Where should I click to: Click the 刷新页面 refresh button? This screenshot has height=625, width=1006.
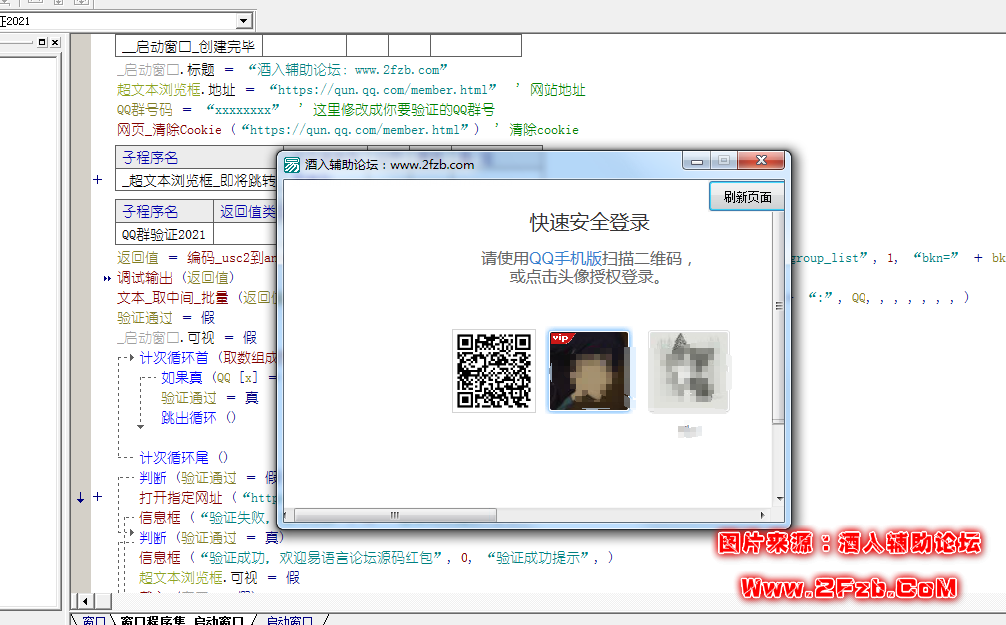pos(747,197)
